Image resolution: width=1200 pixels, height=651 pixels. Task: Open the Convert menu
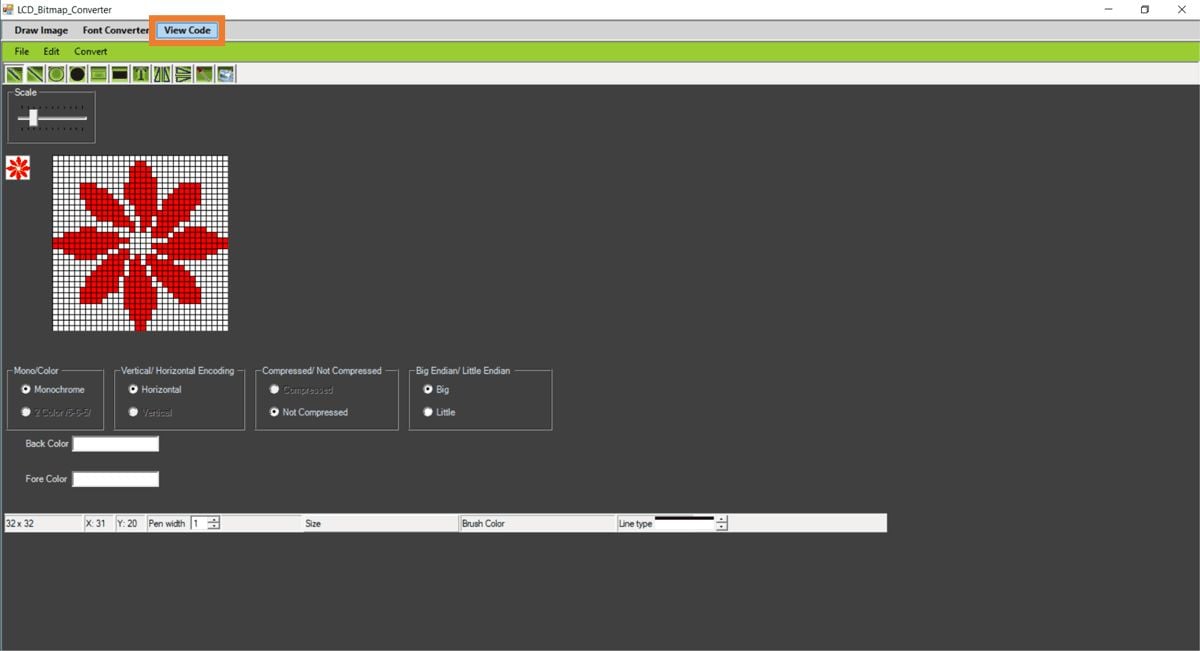pos(90,51)
